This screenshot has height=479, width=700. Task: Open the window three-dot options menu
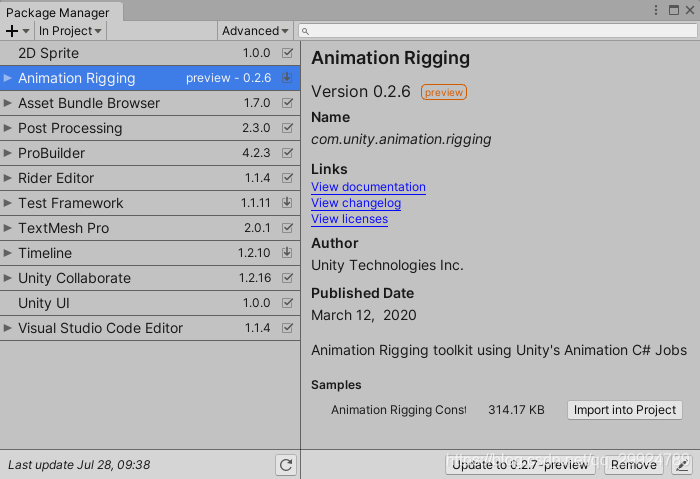(x=656, y=10)
